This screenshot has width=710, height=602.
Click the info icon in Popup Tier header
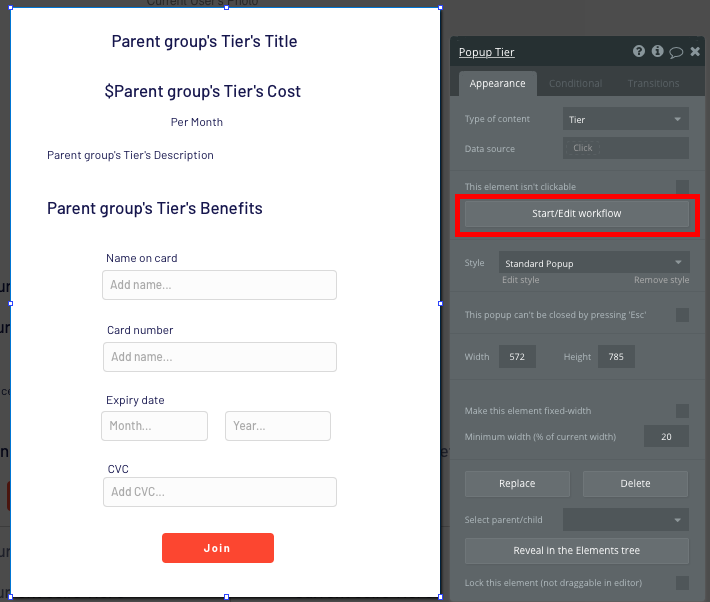coord(657,52)
